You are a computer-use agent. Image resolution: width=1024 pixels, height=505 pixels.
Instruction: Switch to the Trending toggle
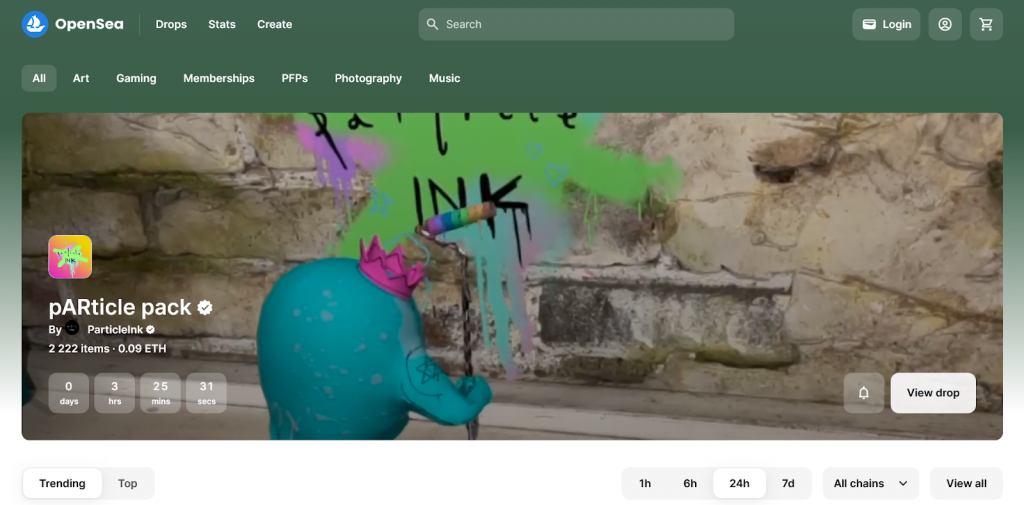click(63, 483)
